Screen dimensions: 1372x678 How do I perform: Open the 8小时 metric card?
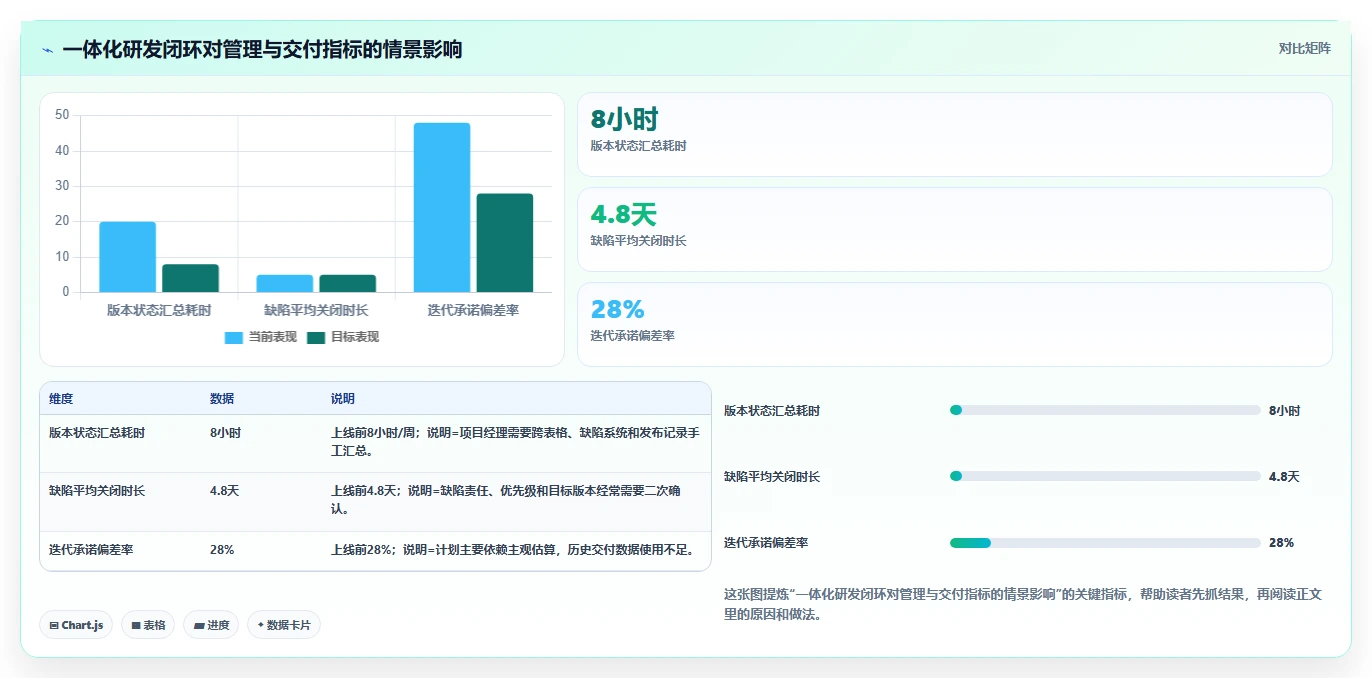coord(955,134)
